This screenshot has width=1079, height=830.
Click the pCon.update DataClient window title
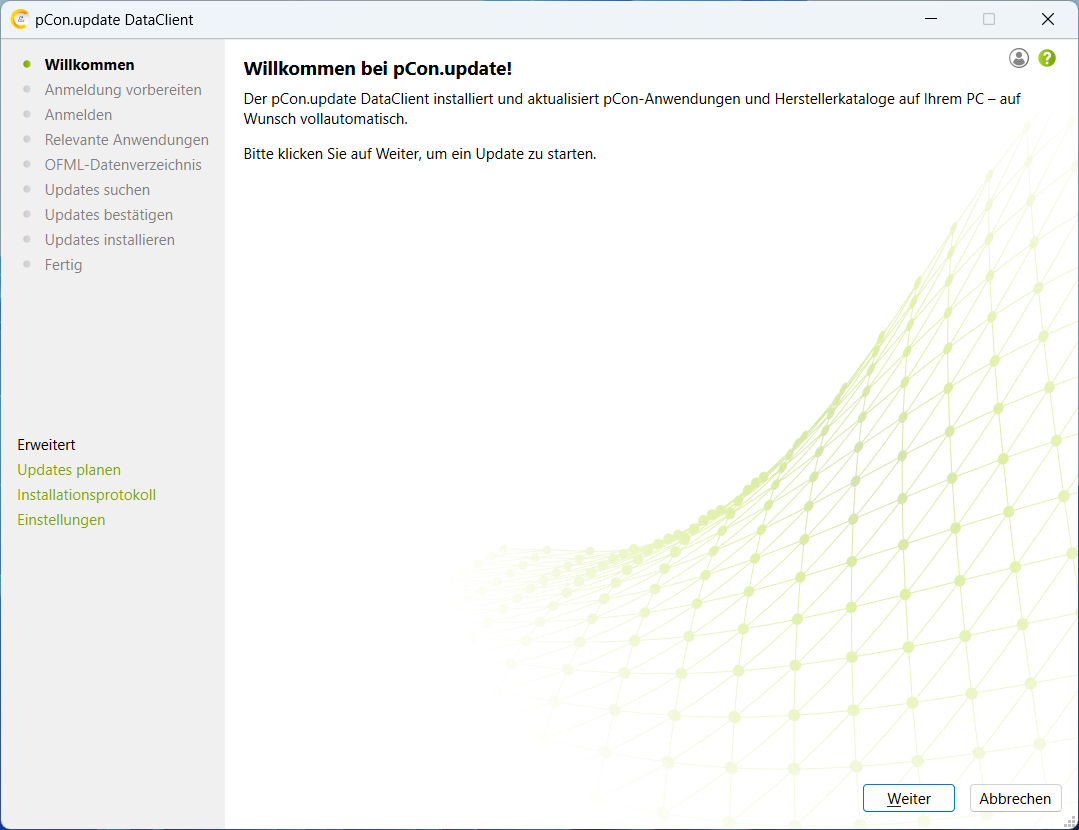114,20
